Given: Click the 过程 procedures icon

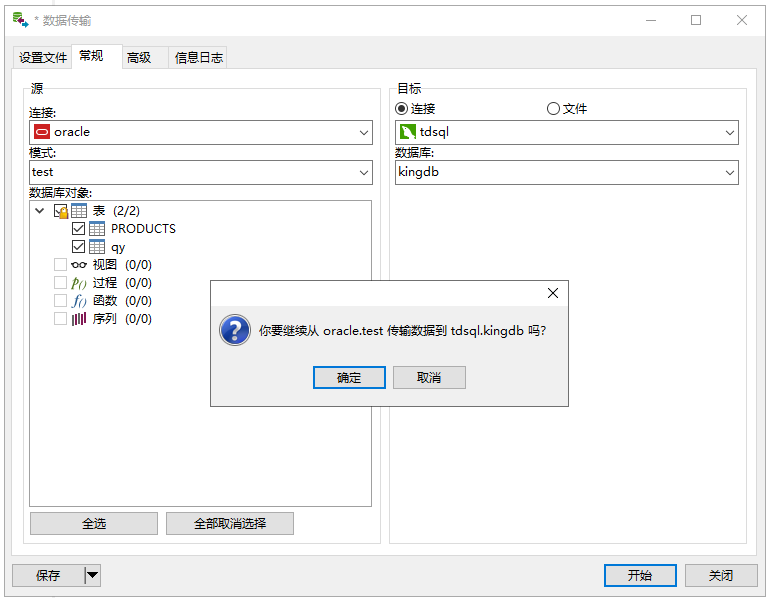Looking at the screenshot, I should click(79, 283).
